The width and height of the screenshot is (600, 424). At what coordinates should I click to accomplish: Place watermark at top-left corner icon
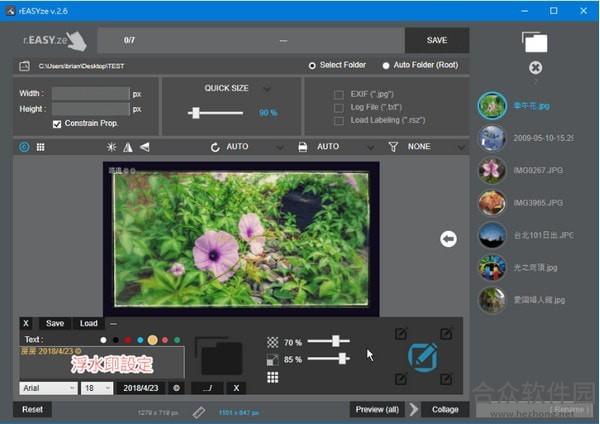tap(401, 334)
